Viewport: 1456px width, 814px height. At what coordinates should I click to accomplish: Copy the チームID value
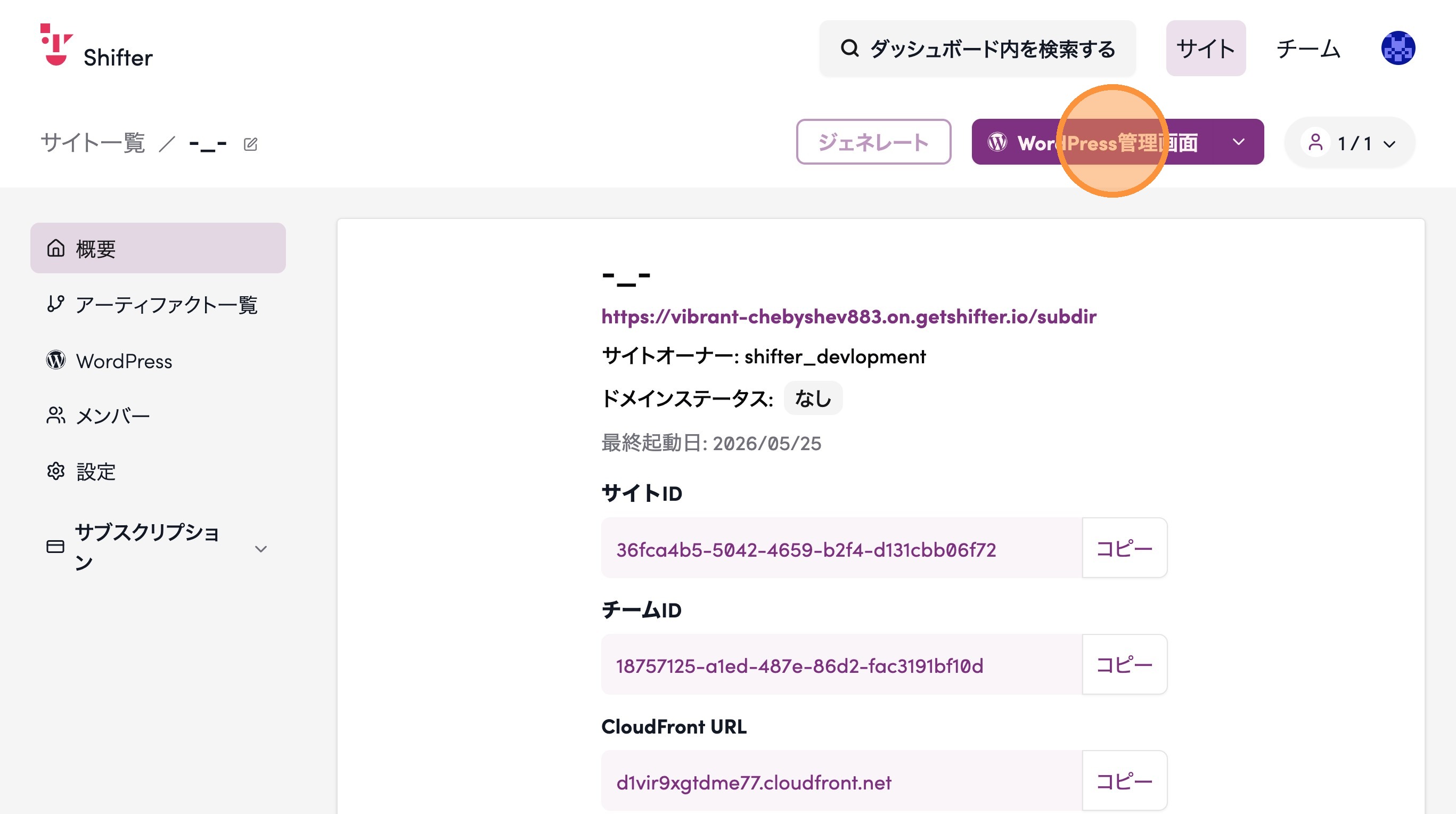pyautogui.click(x=1124, y=664)
